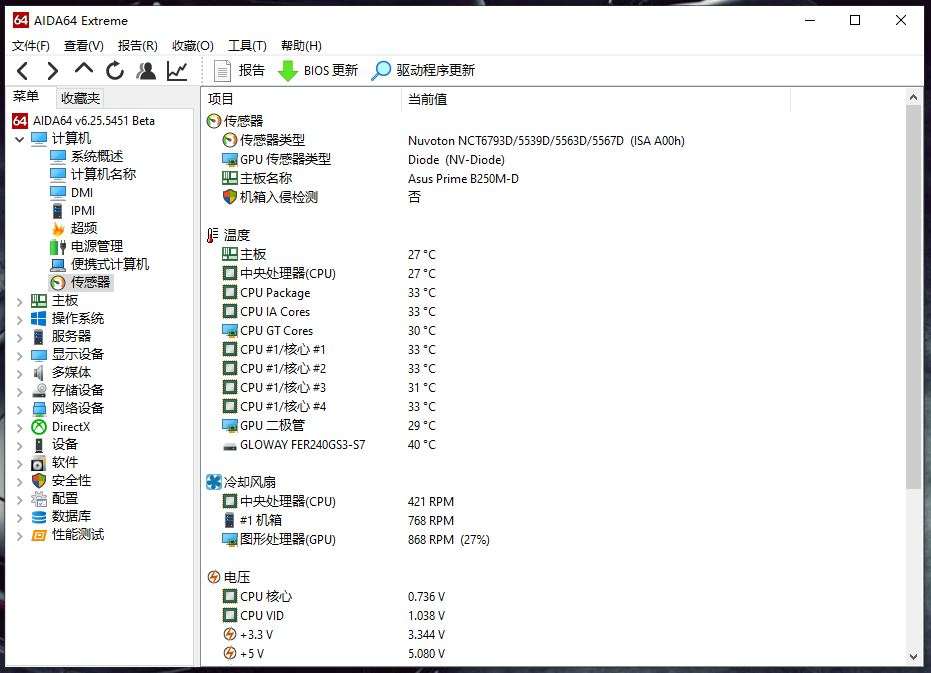Click the battery icon next to 电源管理
This screenshot has height=673, width=931.
click(x=58, y=247)
